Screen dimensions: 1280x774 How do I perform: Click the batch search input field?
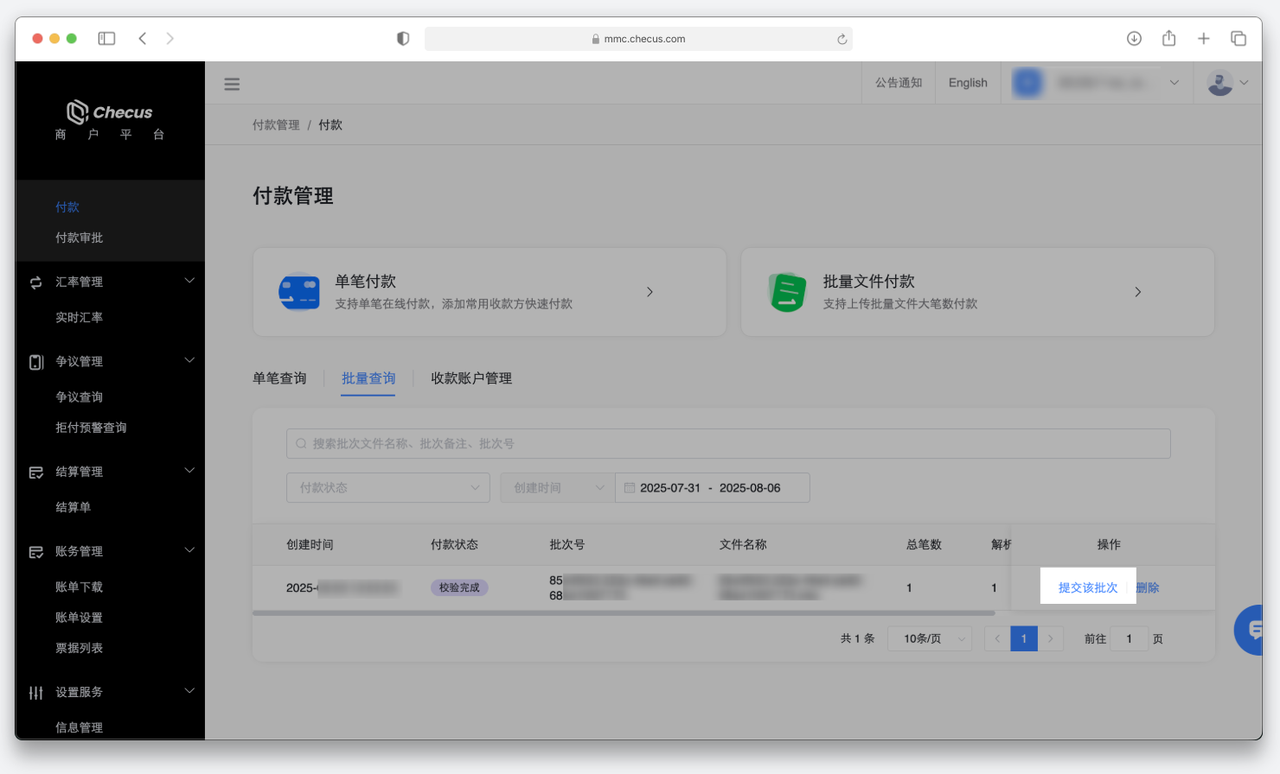tap(728, 444)
